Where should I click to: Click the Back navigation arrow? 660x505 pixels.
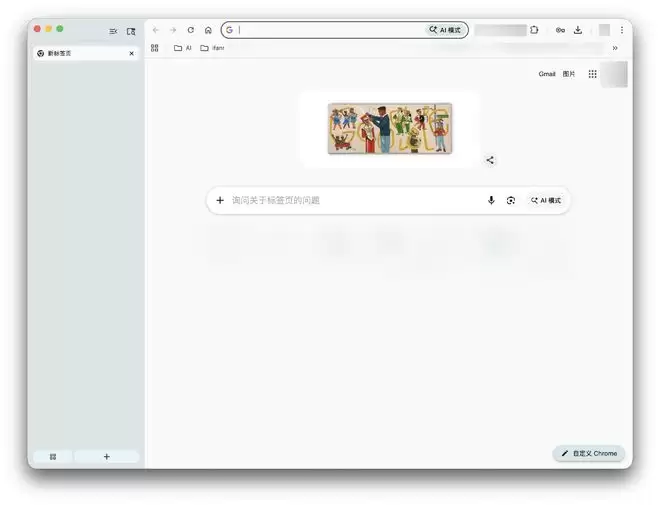(155, 30)
